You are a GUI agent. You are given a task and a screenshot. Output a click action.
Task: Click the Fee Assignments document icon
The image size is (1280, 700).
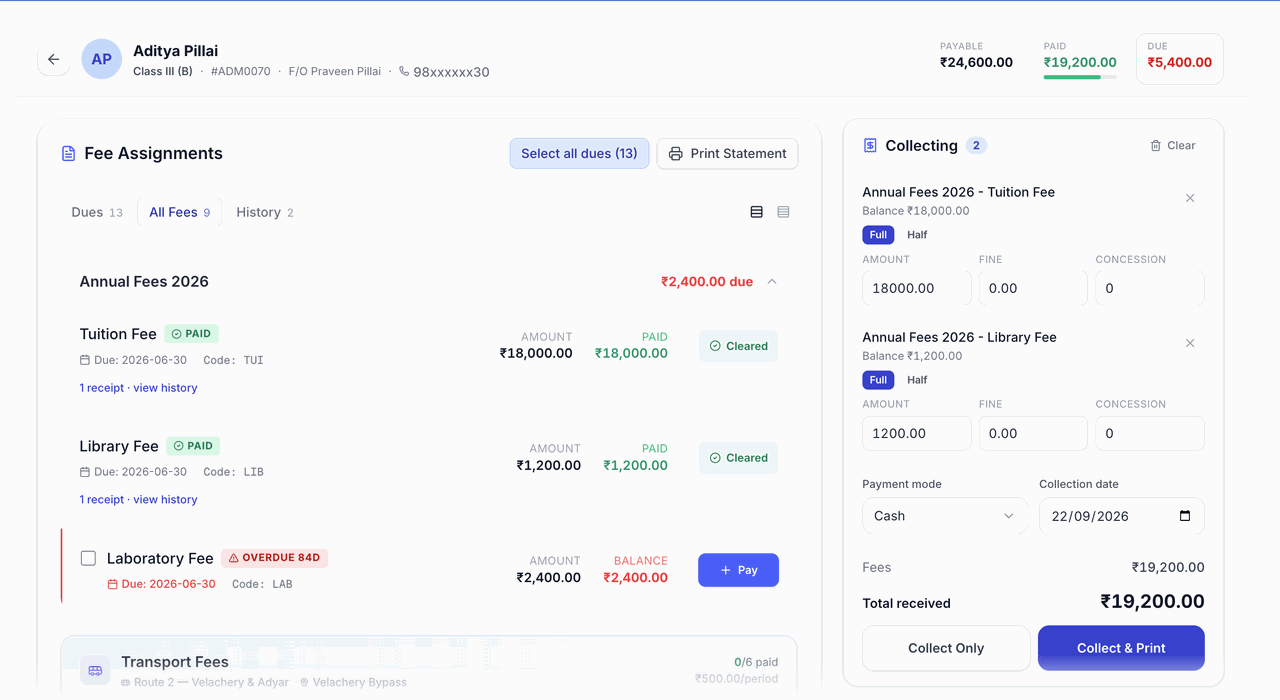tap(68, 153)
